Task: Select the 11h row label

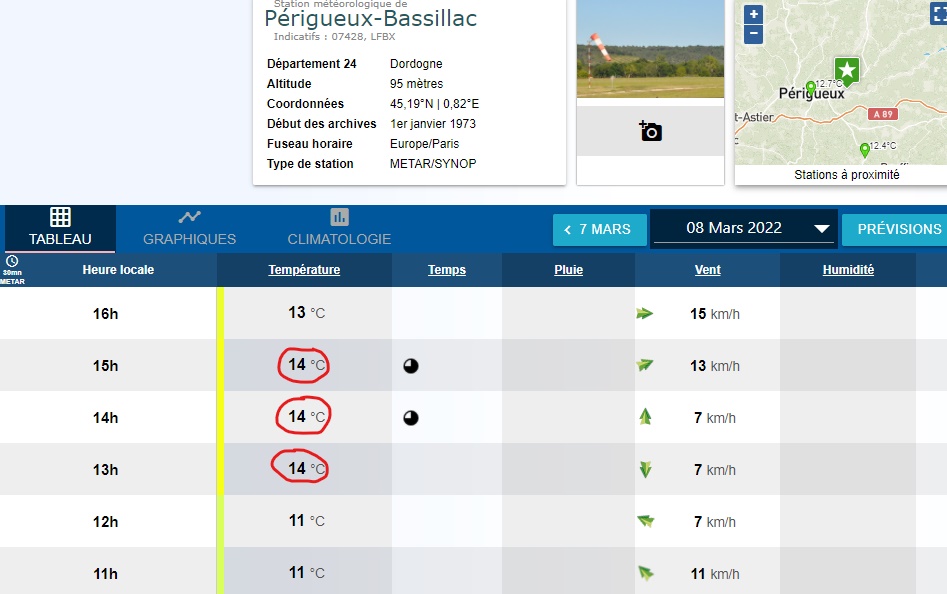Action: [106, 573]
